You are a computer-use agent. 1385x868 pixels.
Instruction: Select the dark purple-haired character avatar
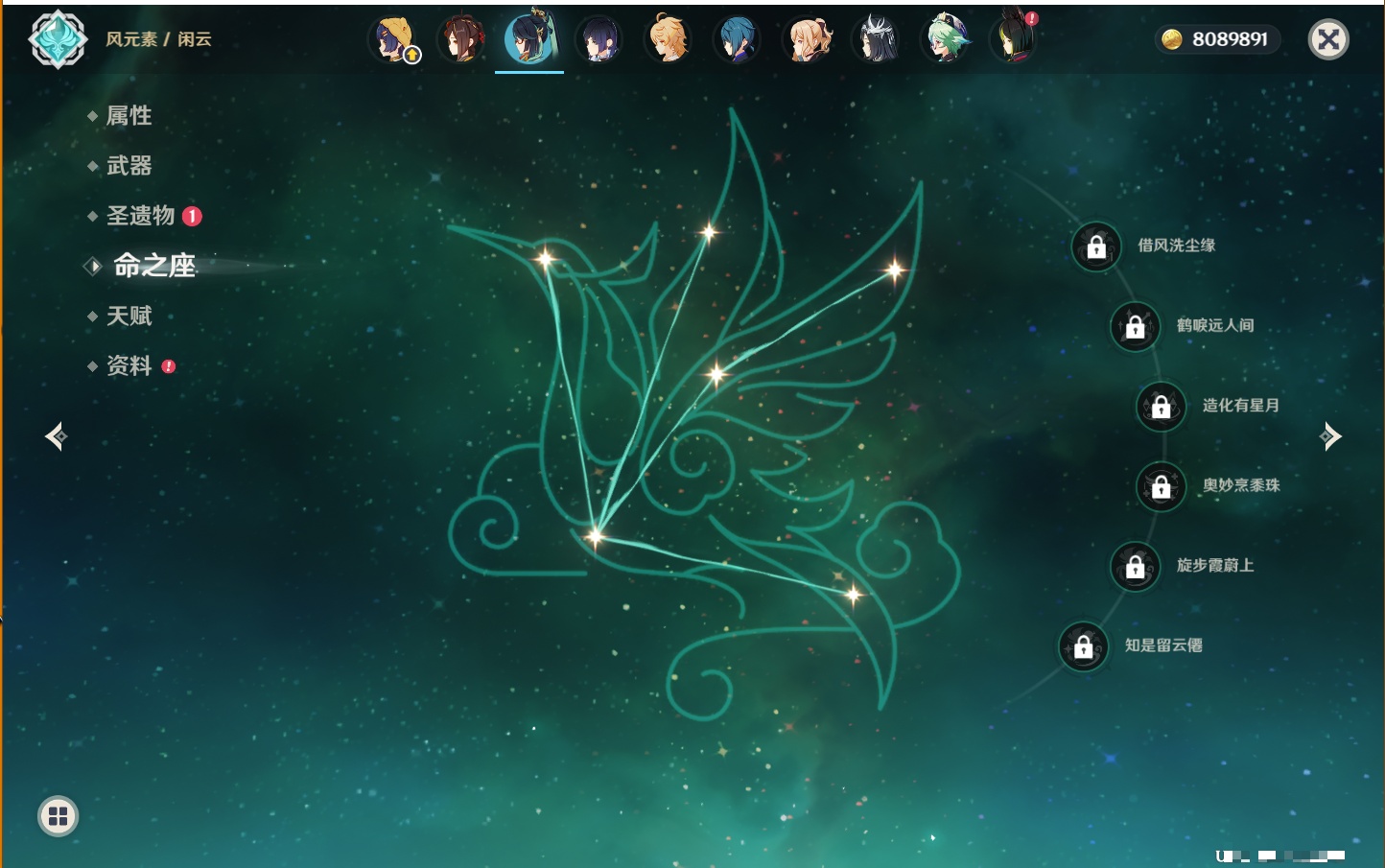[x=599, y=40]
